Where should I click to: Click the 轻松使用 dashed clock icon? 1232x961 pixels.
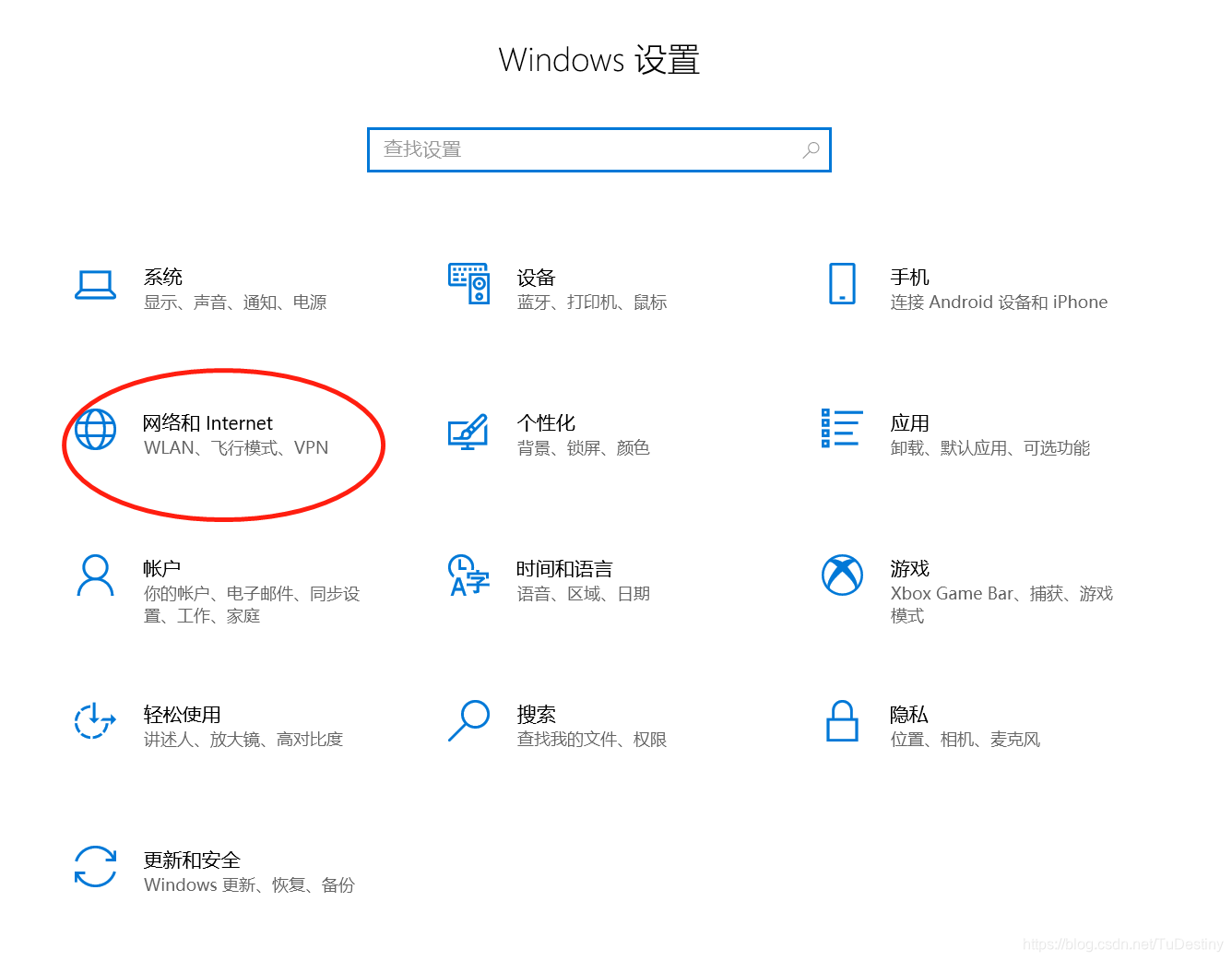point(95,721)
